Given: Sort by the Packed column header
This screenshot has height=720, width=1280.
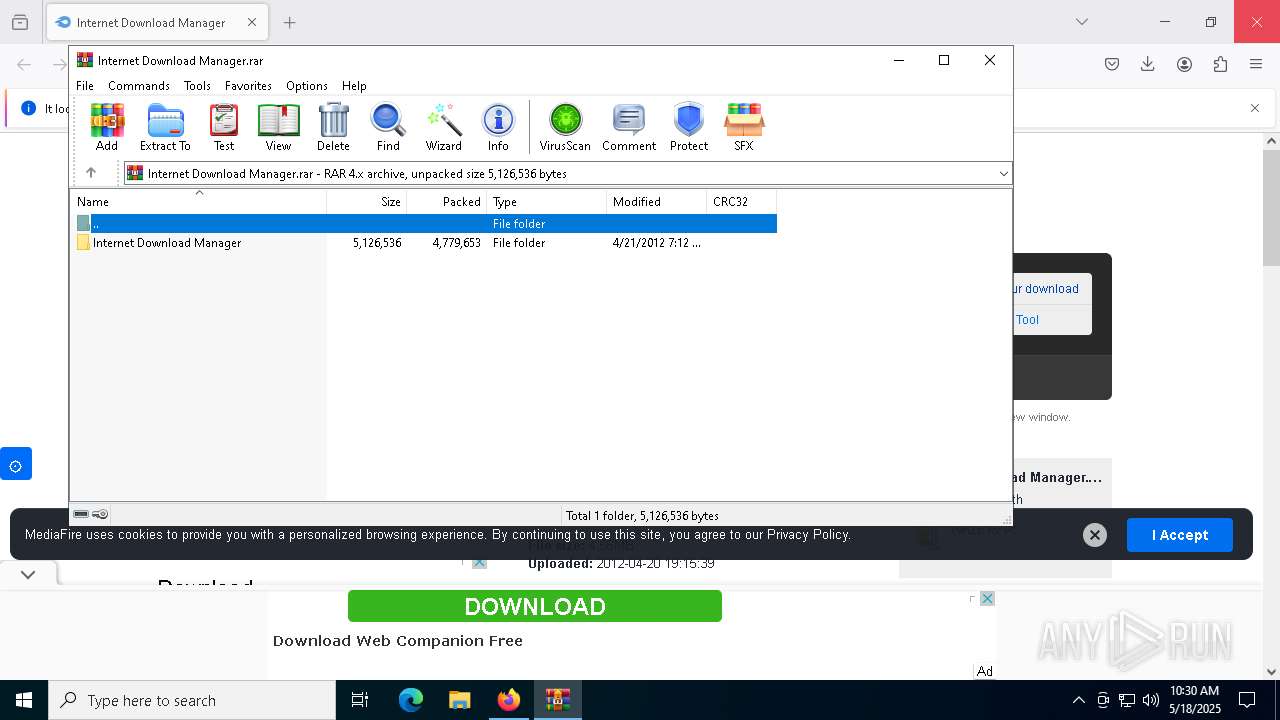Looking at the screenshot, I should (x=447, y=201).
